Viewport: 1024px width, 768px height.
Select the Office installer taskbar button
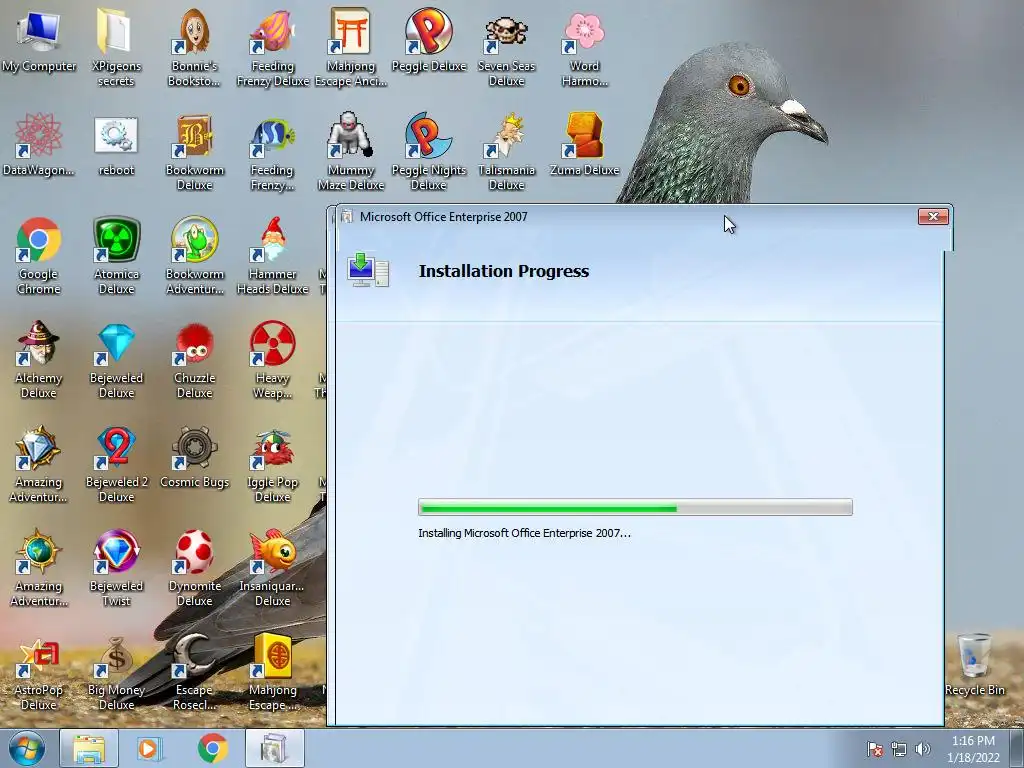(274, 748)
